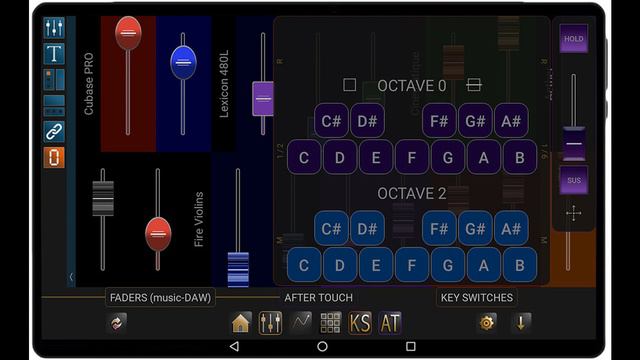Toggle the SUS sustain button
The width and height of the screenshot is (640, 360).
click(573, 180)
